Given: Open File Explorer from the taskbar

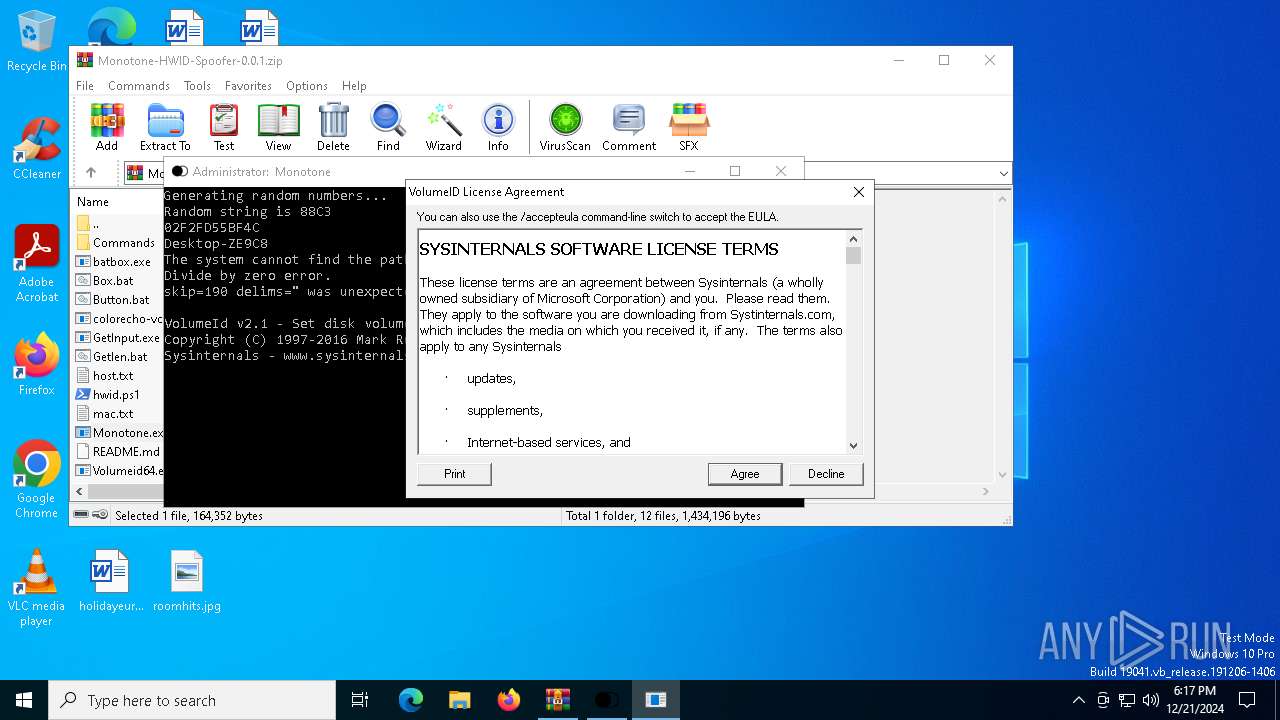Looking at the screenshot, I should pyautogui.click(x=459, y=700).
